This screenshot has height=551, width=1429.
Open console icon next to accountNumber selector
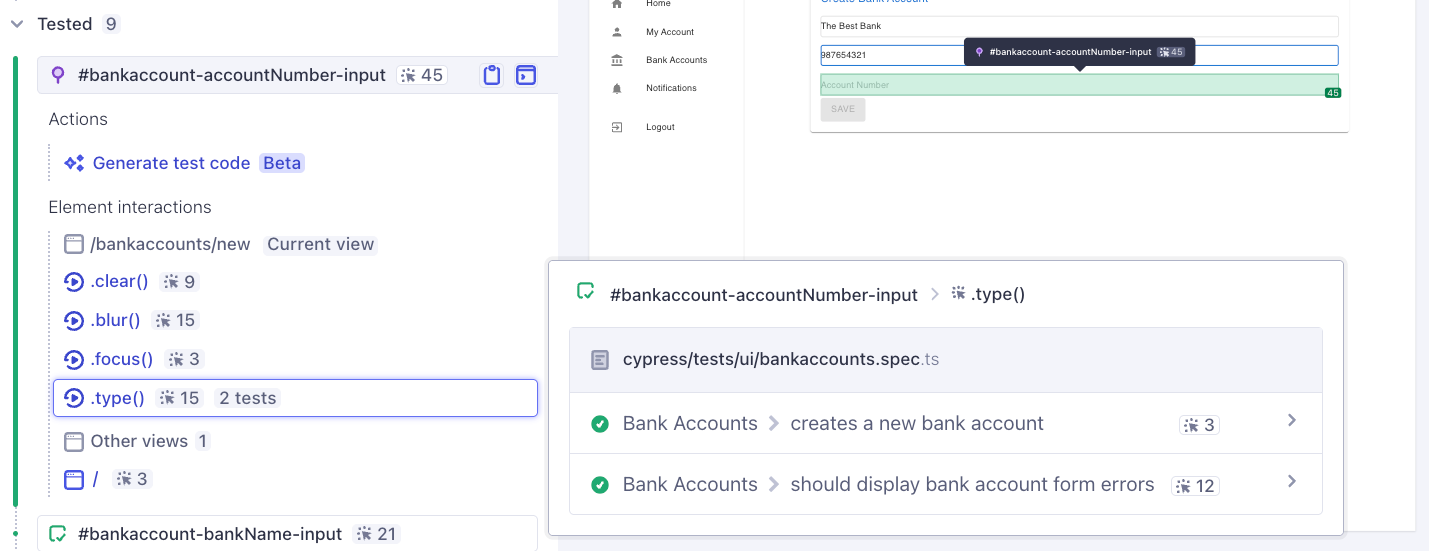click(x=526, y=75)
